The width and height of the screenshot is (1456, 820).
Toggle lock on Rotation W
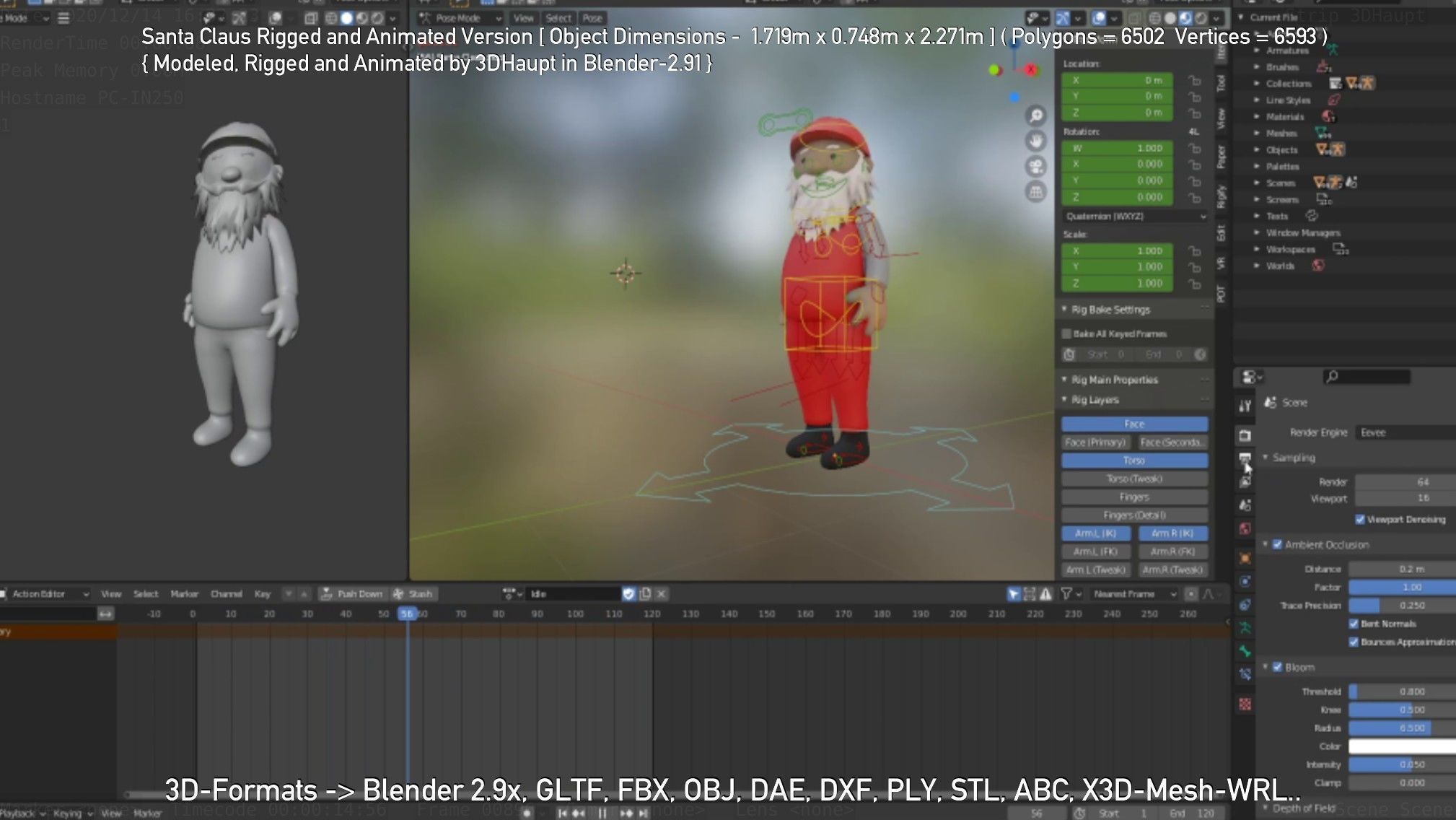pyautogui.click(x=1195, y=148)
